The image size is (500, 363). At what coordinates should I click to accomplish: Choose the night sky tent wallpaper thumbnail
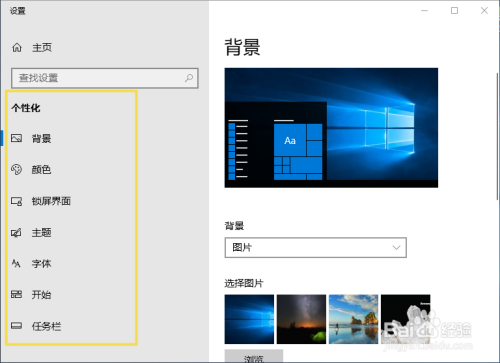click(x=301, y=319)
